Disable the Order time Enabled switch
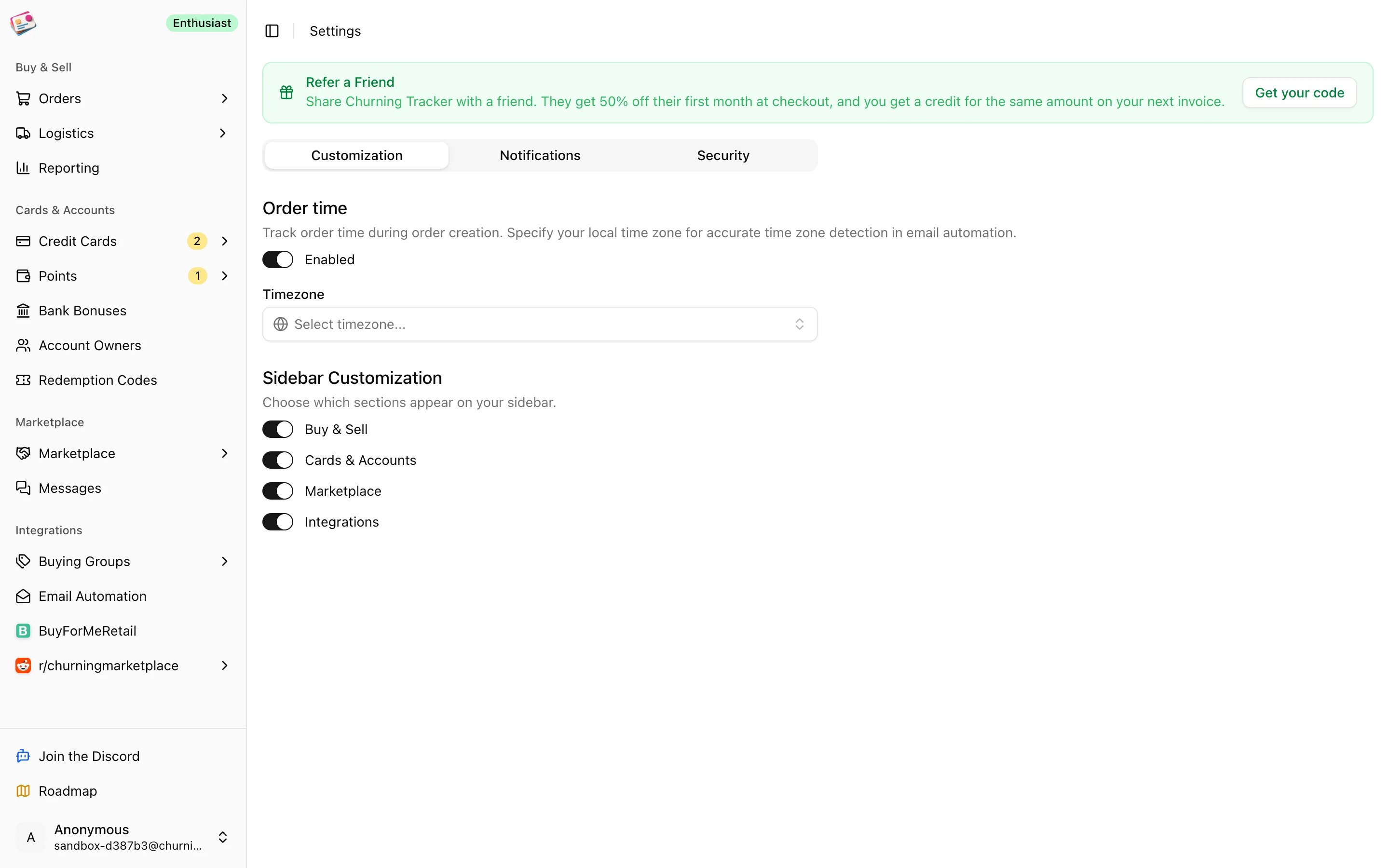Image resolution: width=1389 pixels, height=868 pixels. [x=278, y=259]
